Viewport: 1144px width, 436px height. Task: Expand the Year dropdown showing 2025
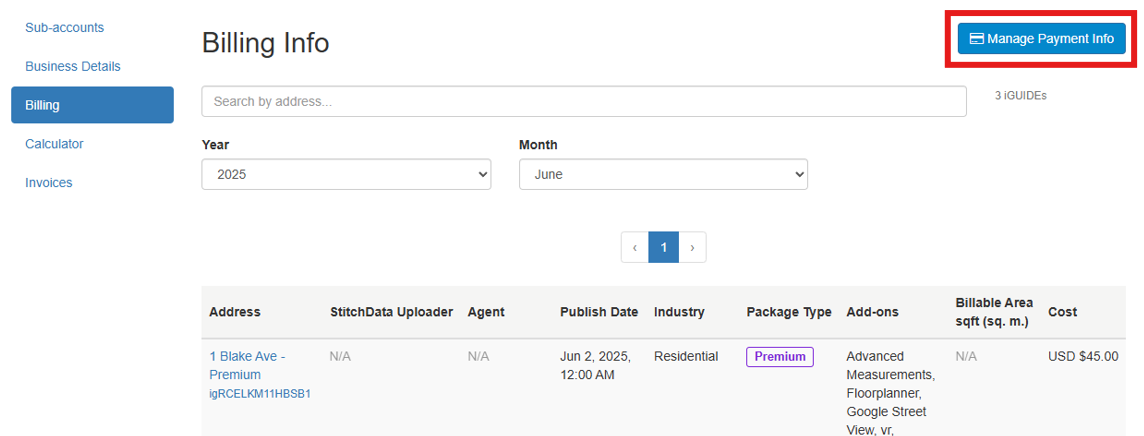pos(346,174)
